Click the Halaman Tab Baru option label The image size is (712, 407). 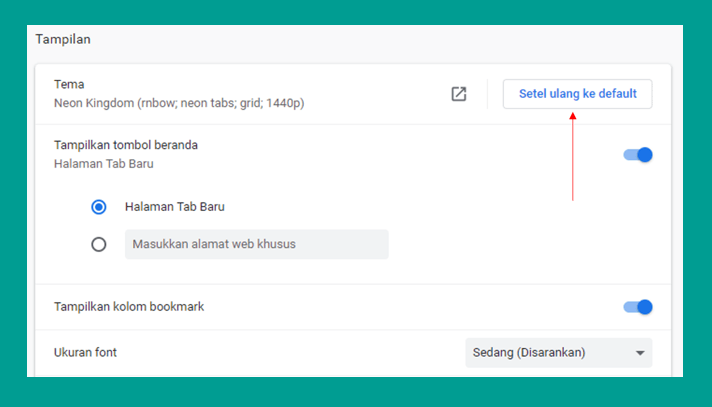(x=175, y=207)
